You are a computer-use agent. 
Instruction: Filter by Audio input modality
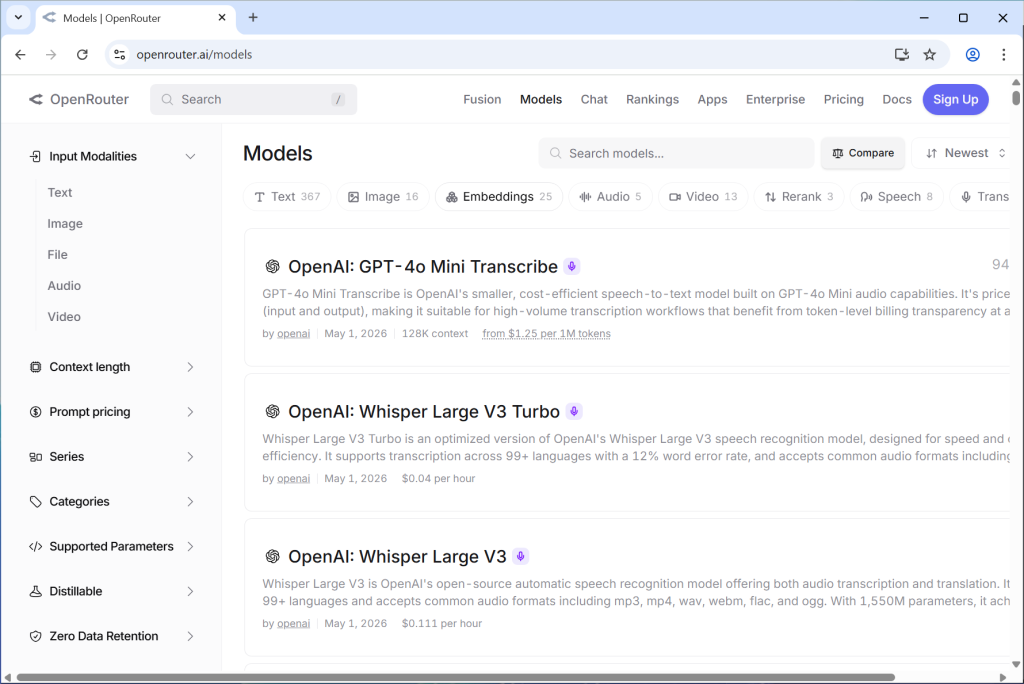tap(64, 285)
